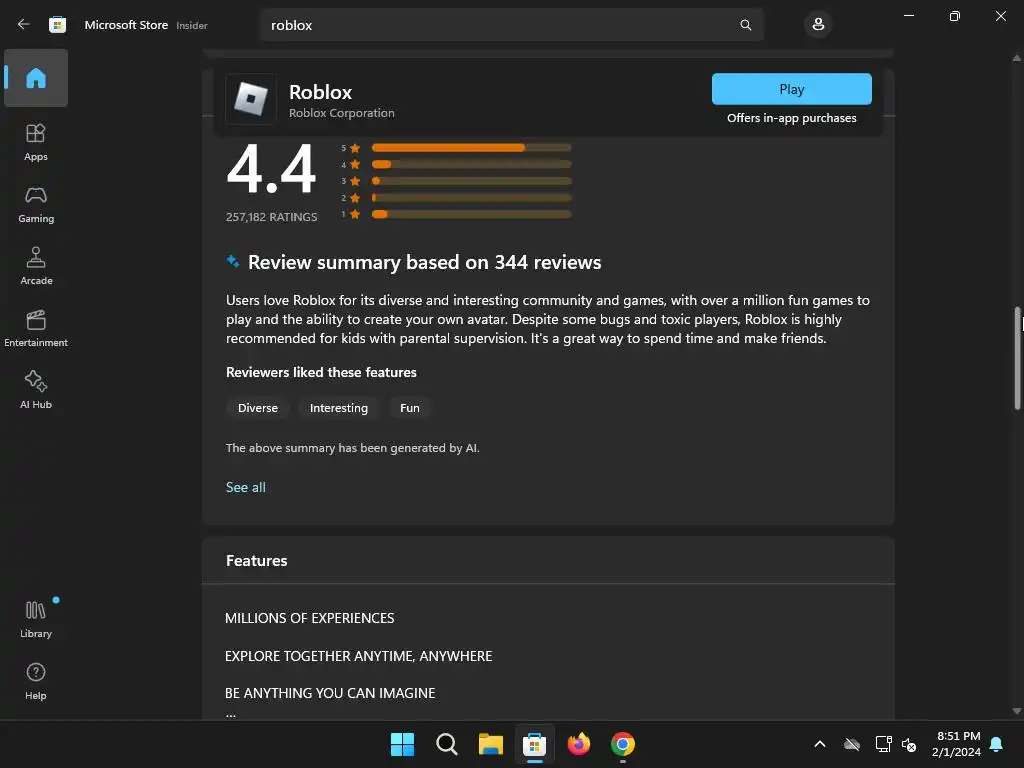1024x768 pixels.
Task: Click Review summary based on 344 reviews heading
Action: pyautogui.click(x=424, y=262)
